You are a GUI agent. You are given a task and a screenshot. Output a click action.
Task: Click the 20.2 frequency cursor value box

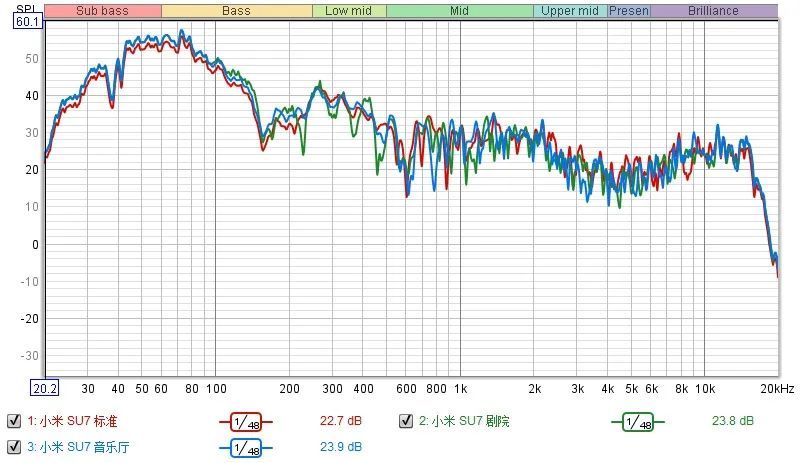[45, 388]
